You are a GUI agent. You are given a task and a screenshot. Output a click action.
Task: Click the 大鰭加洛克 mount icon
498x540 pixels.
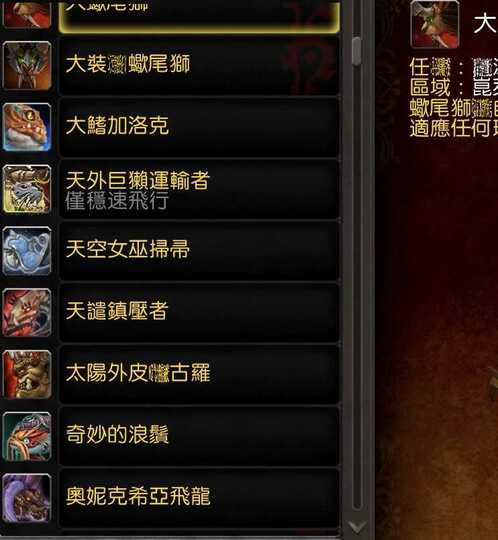click(27, 127)
